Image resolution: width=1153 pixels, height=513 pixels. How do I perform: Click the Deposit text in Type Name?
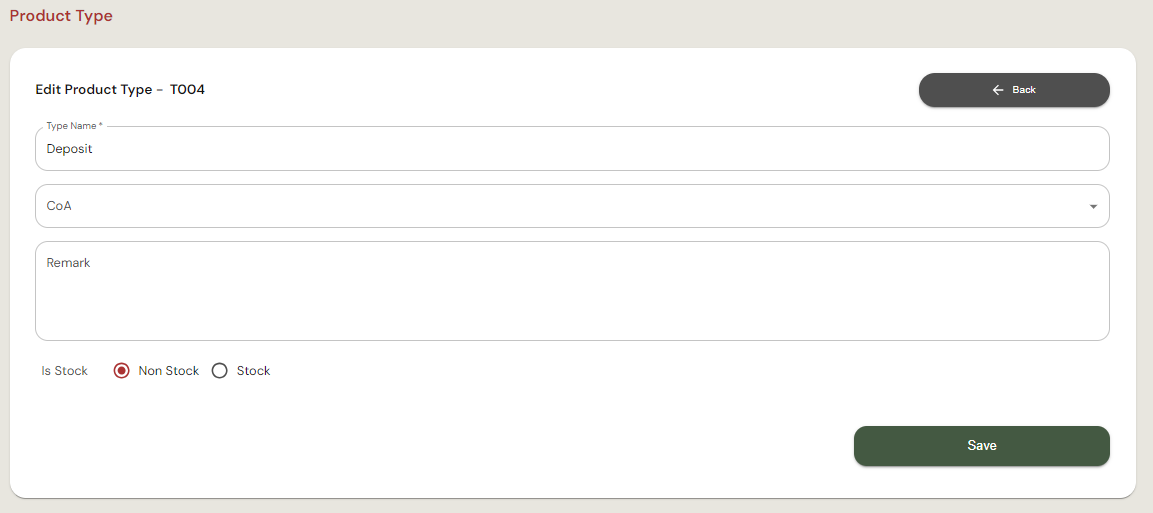[x=70, y=149]
